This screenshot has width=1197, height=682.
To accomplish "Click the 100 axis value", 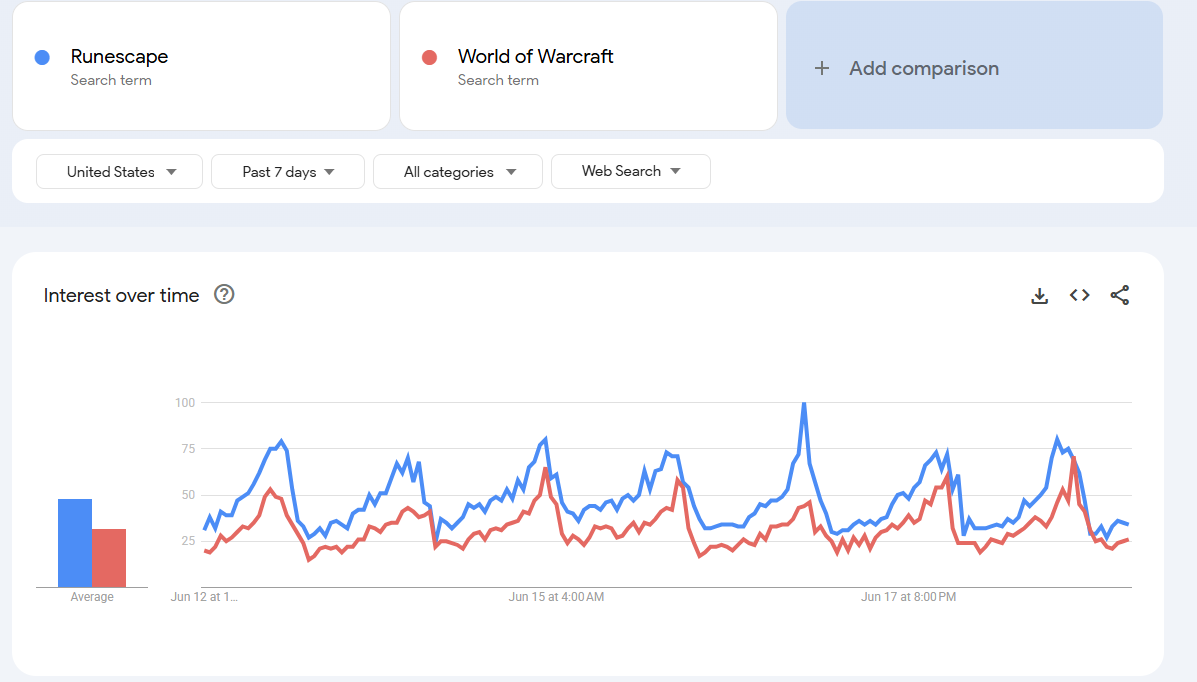I will [185, 402].
